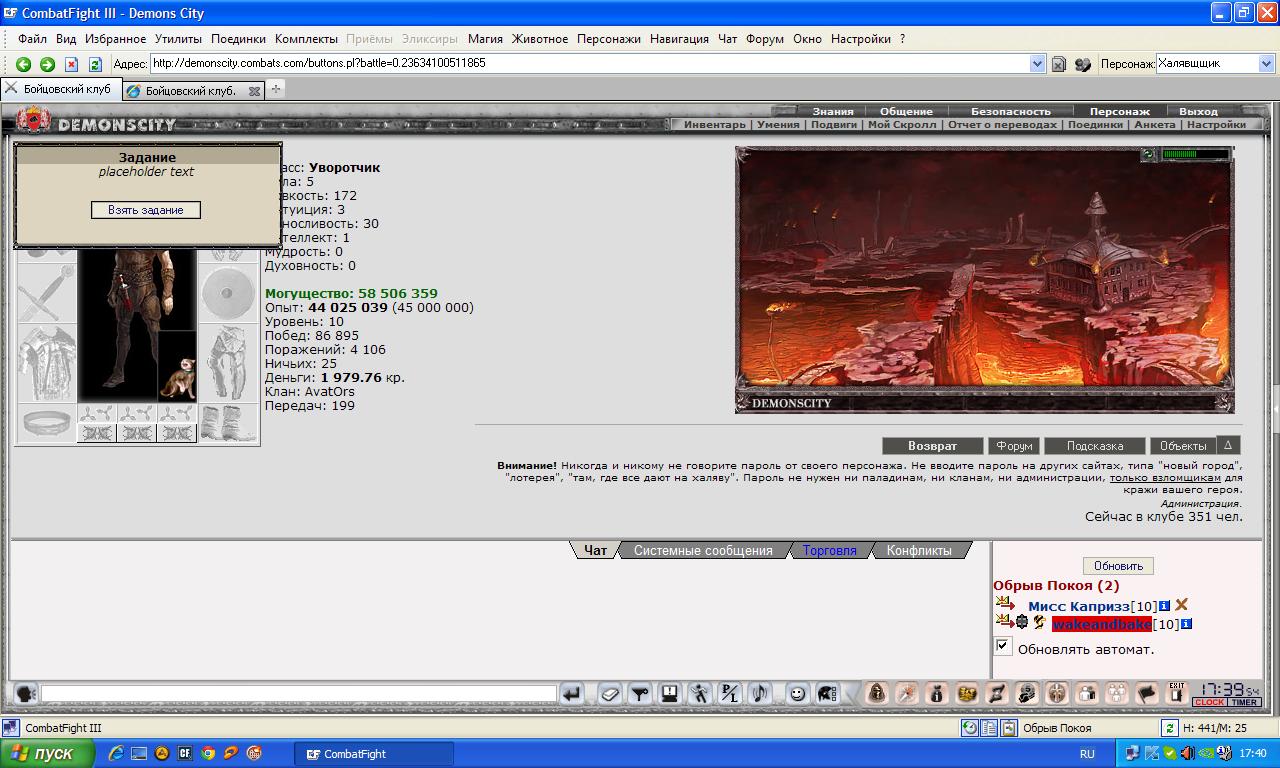The image size is (1280, 768).
Task: Open the Инвентарь link
Action: 715,125
